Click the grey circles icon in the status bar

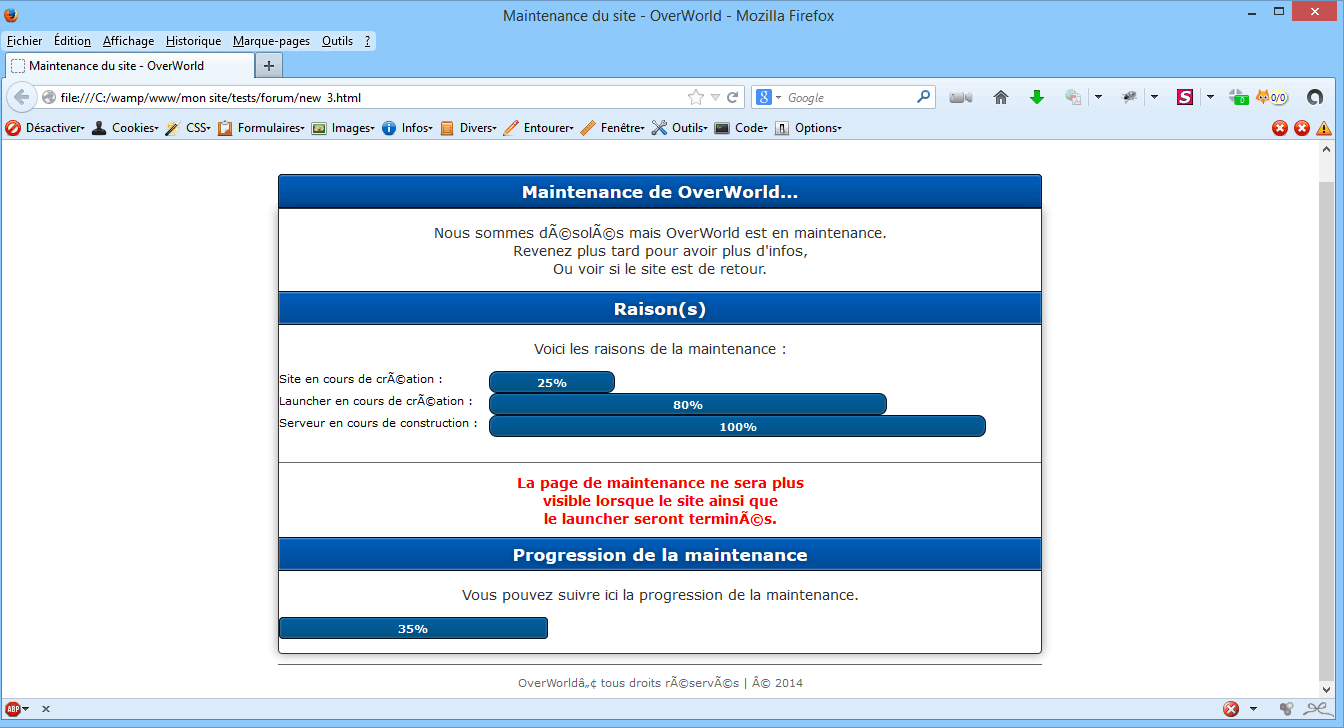pyautogui.click(x=1286, y=709)
